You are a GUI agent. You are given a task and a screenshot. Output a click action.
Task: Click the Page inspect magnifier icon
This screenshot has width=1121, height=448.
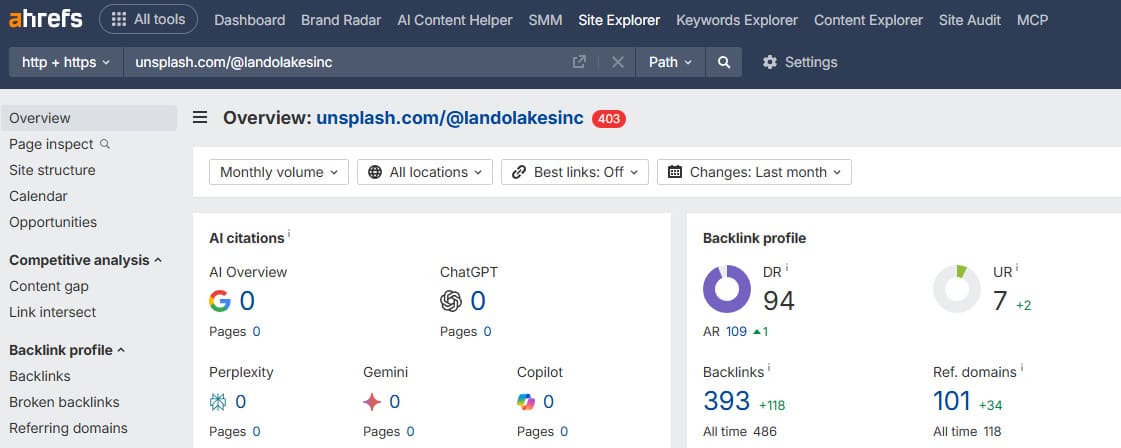click(x=105, y=144)
